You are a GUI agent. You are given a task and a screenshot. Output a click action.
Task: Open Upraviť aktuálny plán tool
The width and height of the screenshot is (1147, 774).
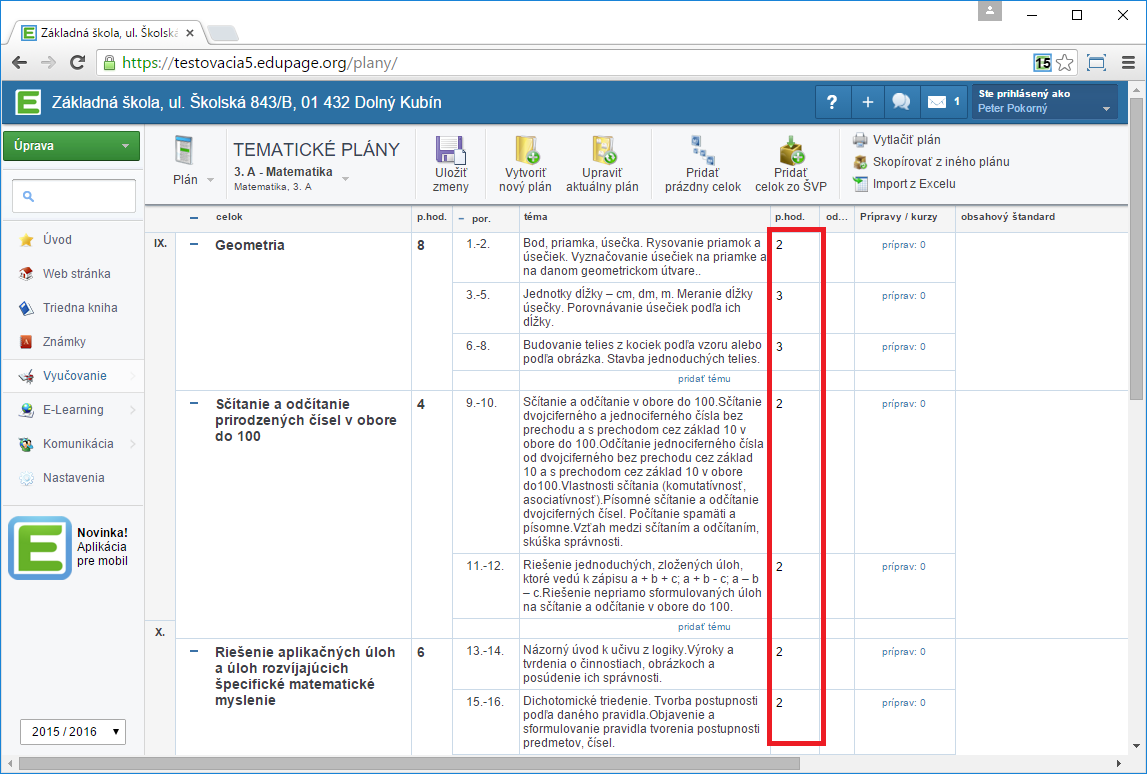point(602,151)
